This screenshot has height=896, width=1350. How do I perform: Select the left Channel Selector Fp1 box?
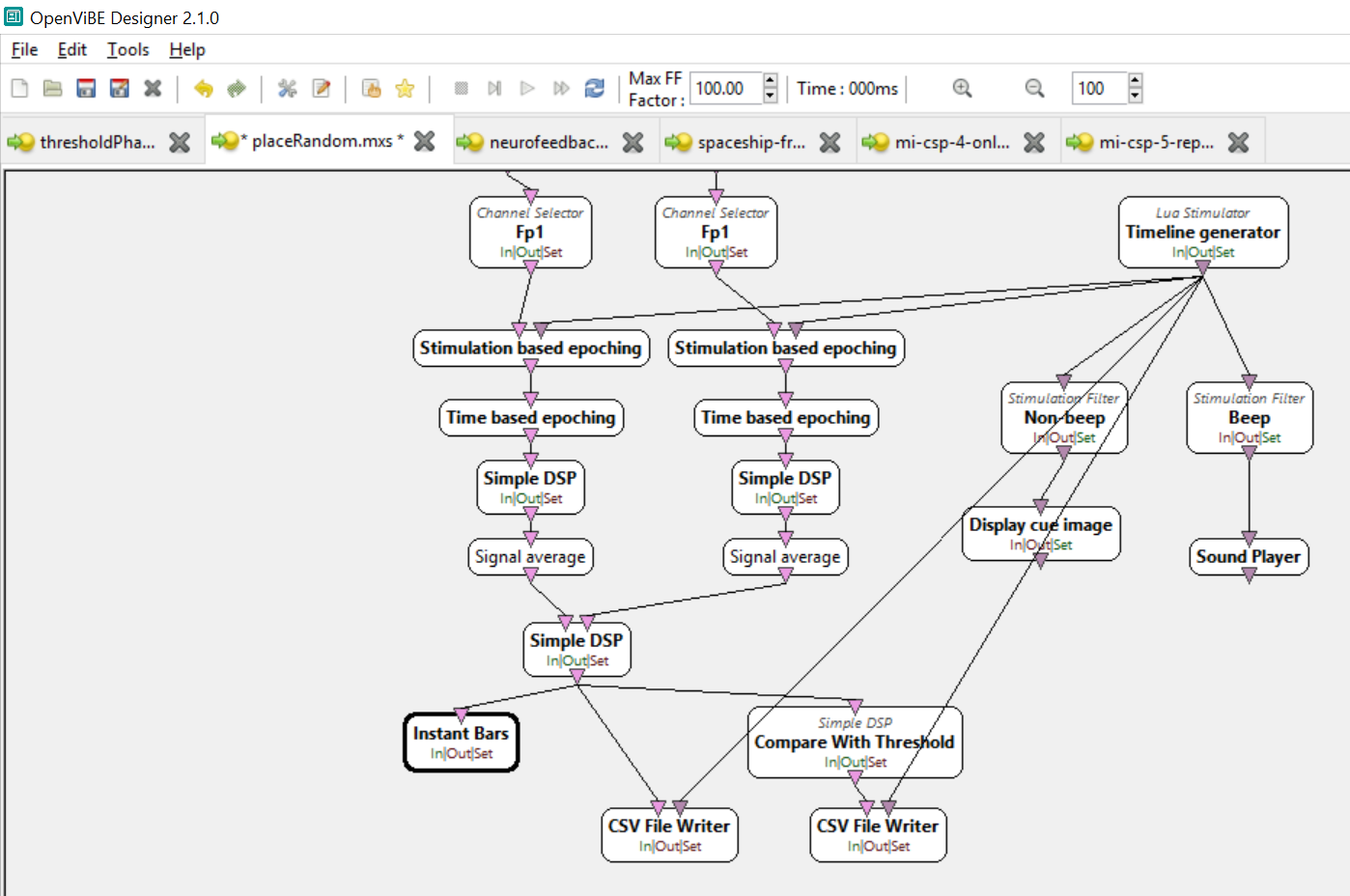(x=530, y=232)
